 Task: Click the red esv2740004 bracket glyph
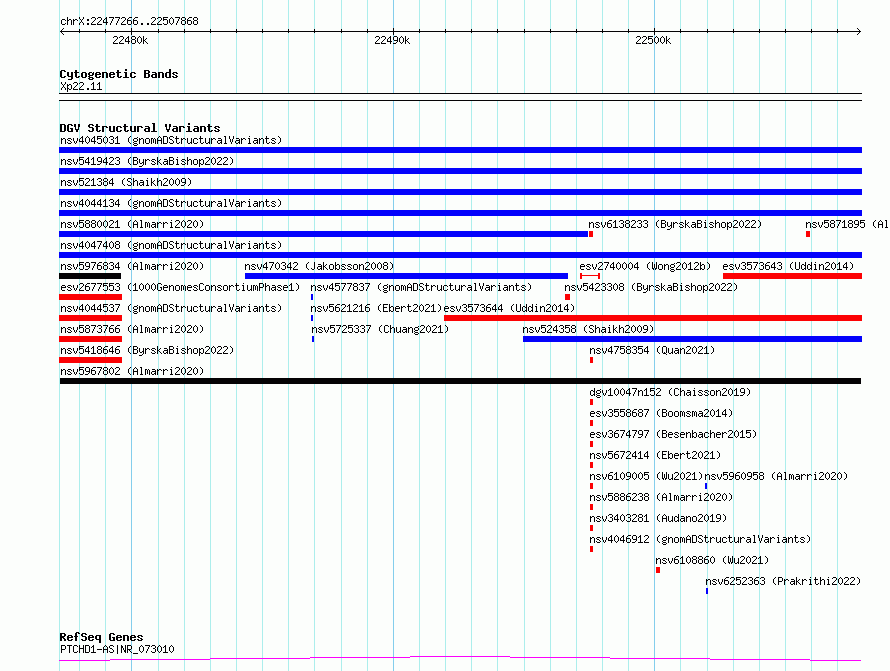590,276
